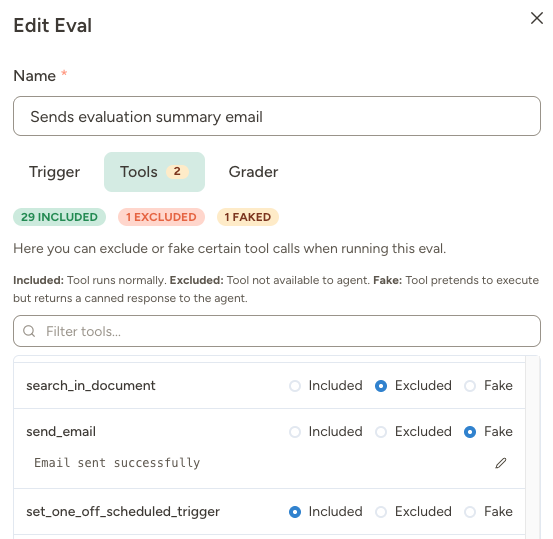Screen dimensions: 553x539
Task: Click the 'Edit Eval' dialog title
Action: pos(53,25)
